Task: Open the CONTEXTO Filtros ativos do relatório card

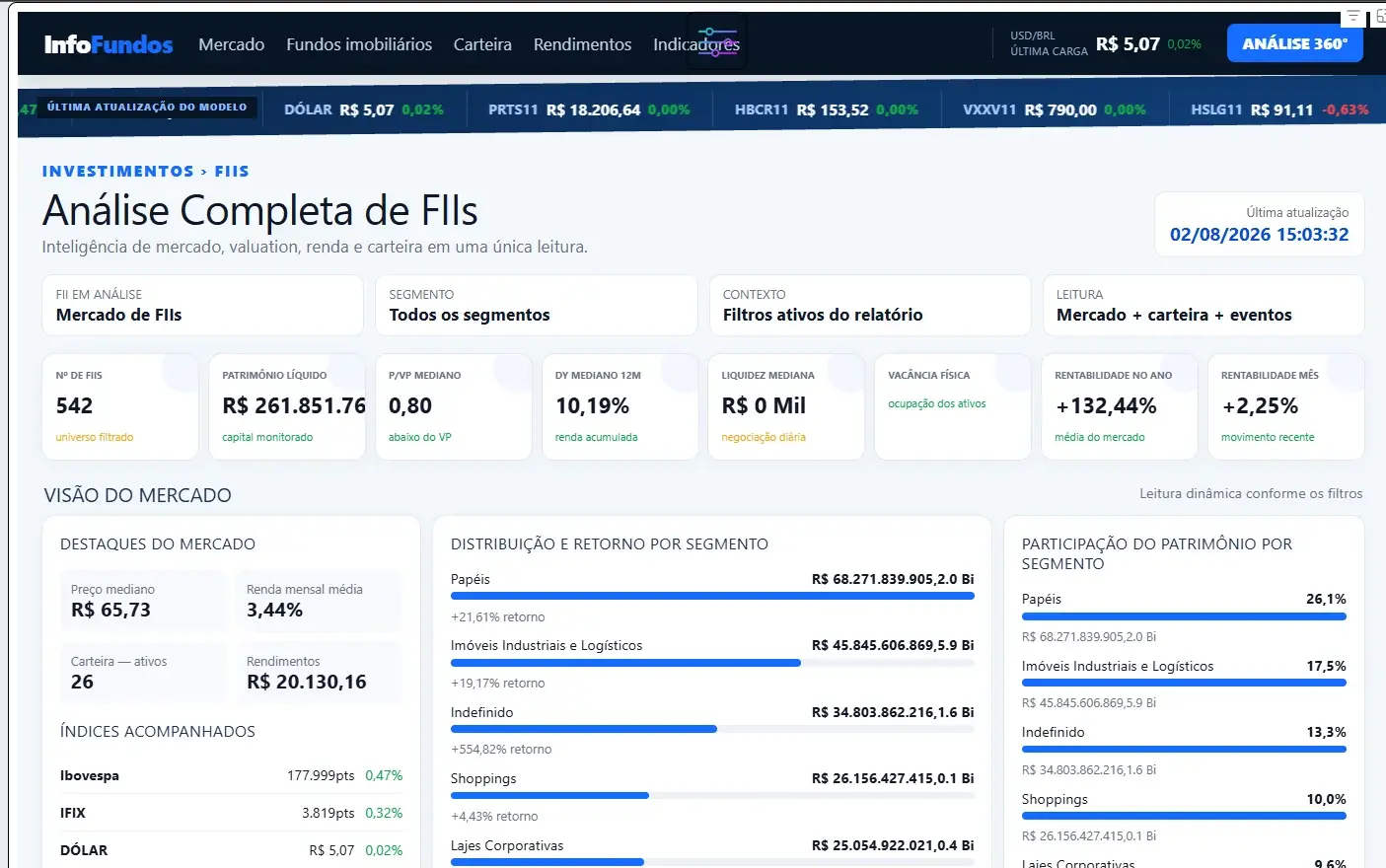Action: [870, 306]
